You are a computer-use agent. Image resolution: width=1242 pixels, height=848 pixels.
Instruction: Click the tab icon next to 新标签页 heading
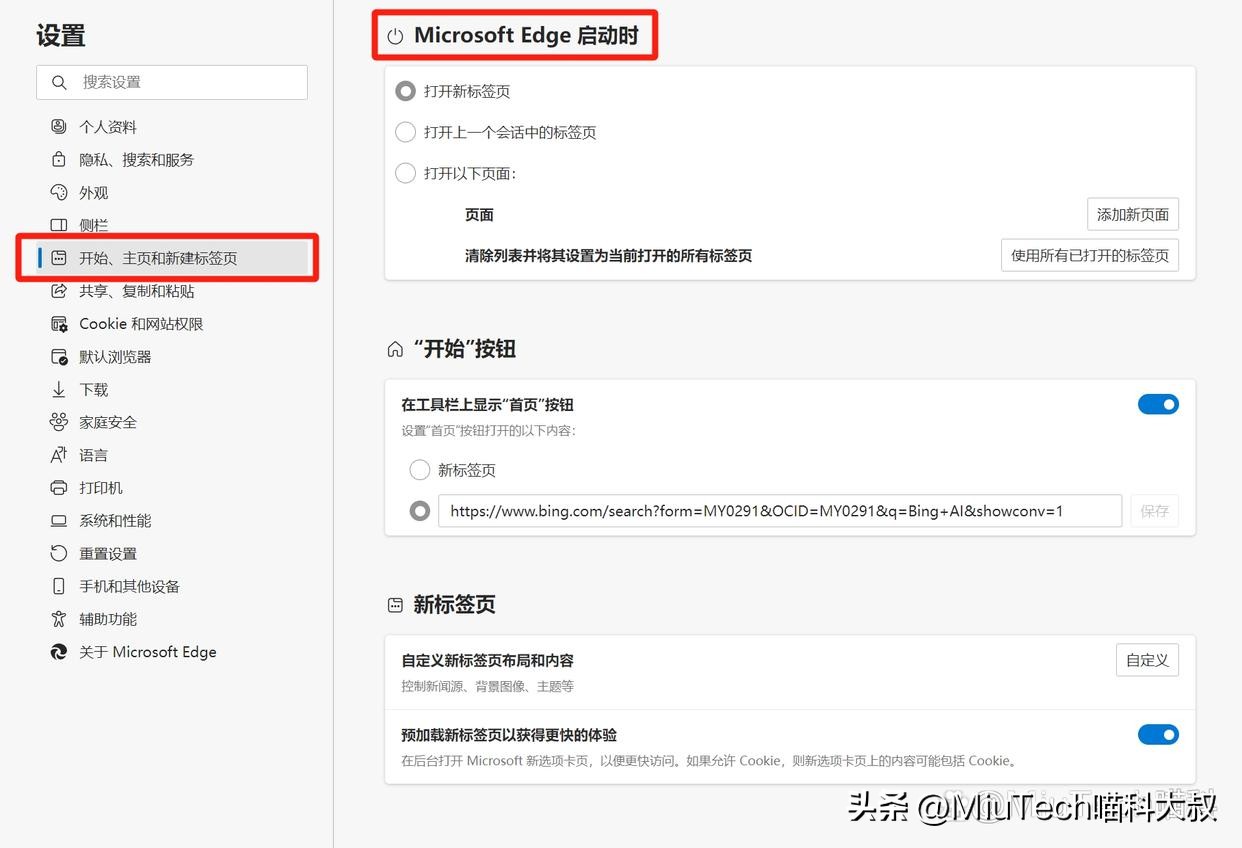coord(395,605)
